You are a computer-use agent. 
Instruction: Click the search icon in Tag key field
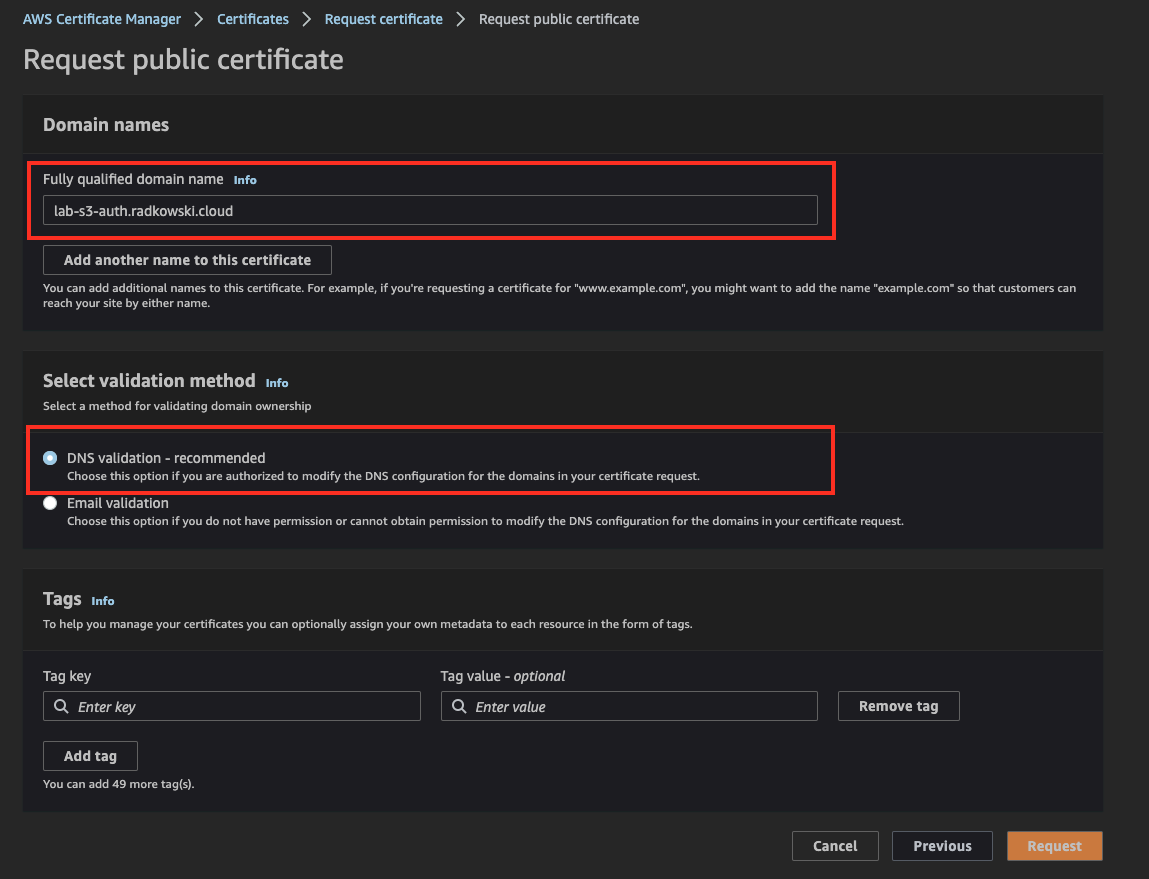click(x=62, y=706)
